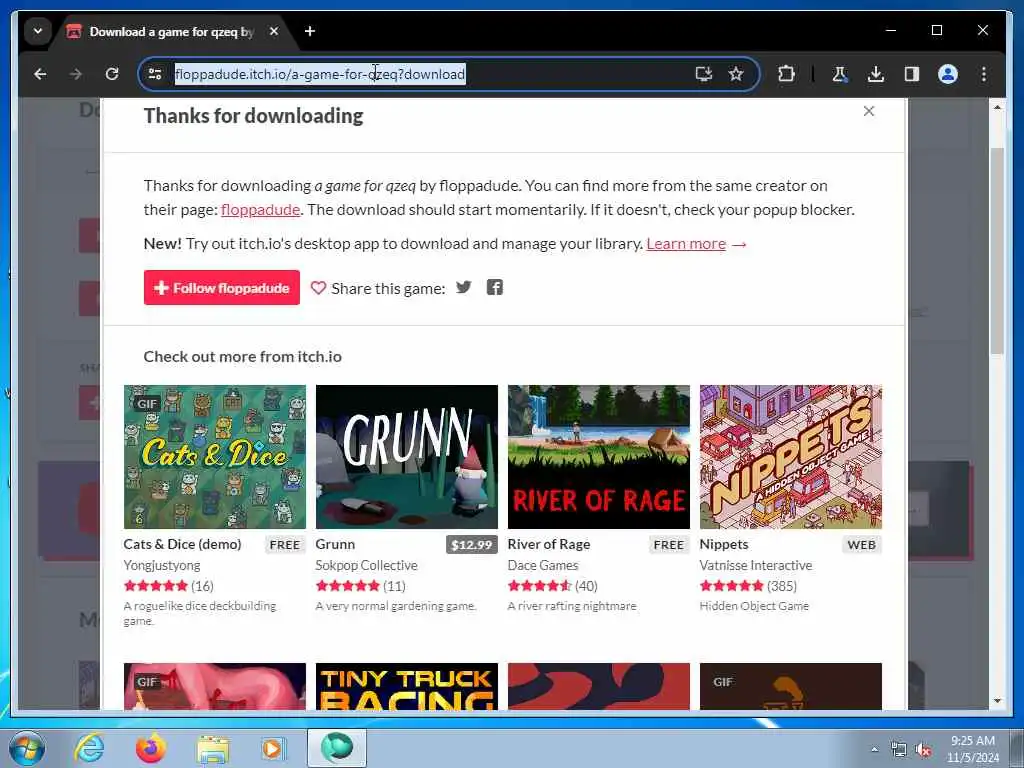Click the scrollbar down arrow
The height and width of the screenshot is (768, 1024).
(997, 701)
